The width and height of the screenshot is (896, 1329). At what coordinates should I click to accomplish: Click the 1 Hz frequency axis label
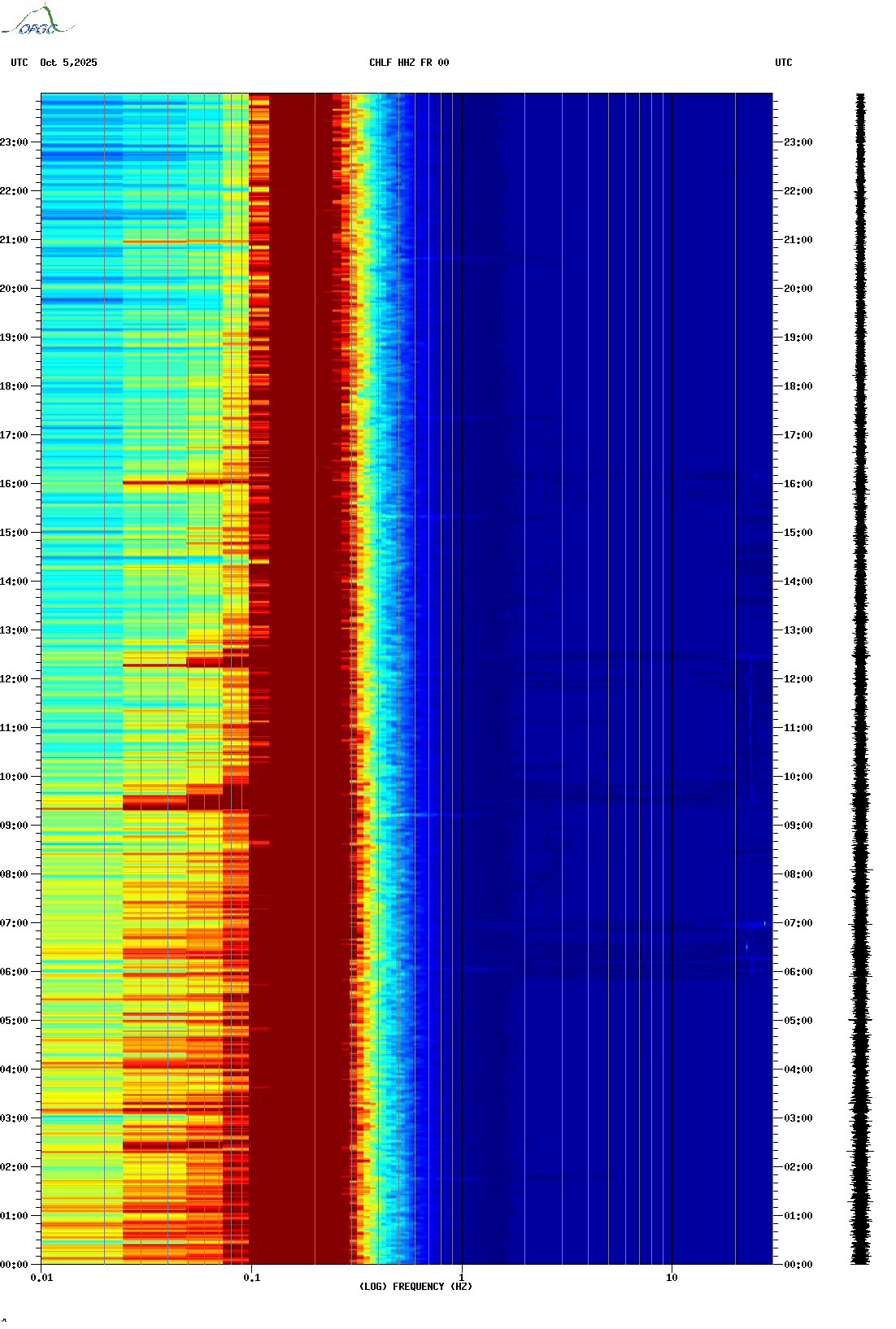[462, 1278]
